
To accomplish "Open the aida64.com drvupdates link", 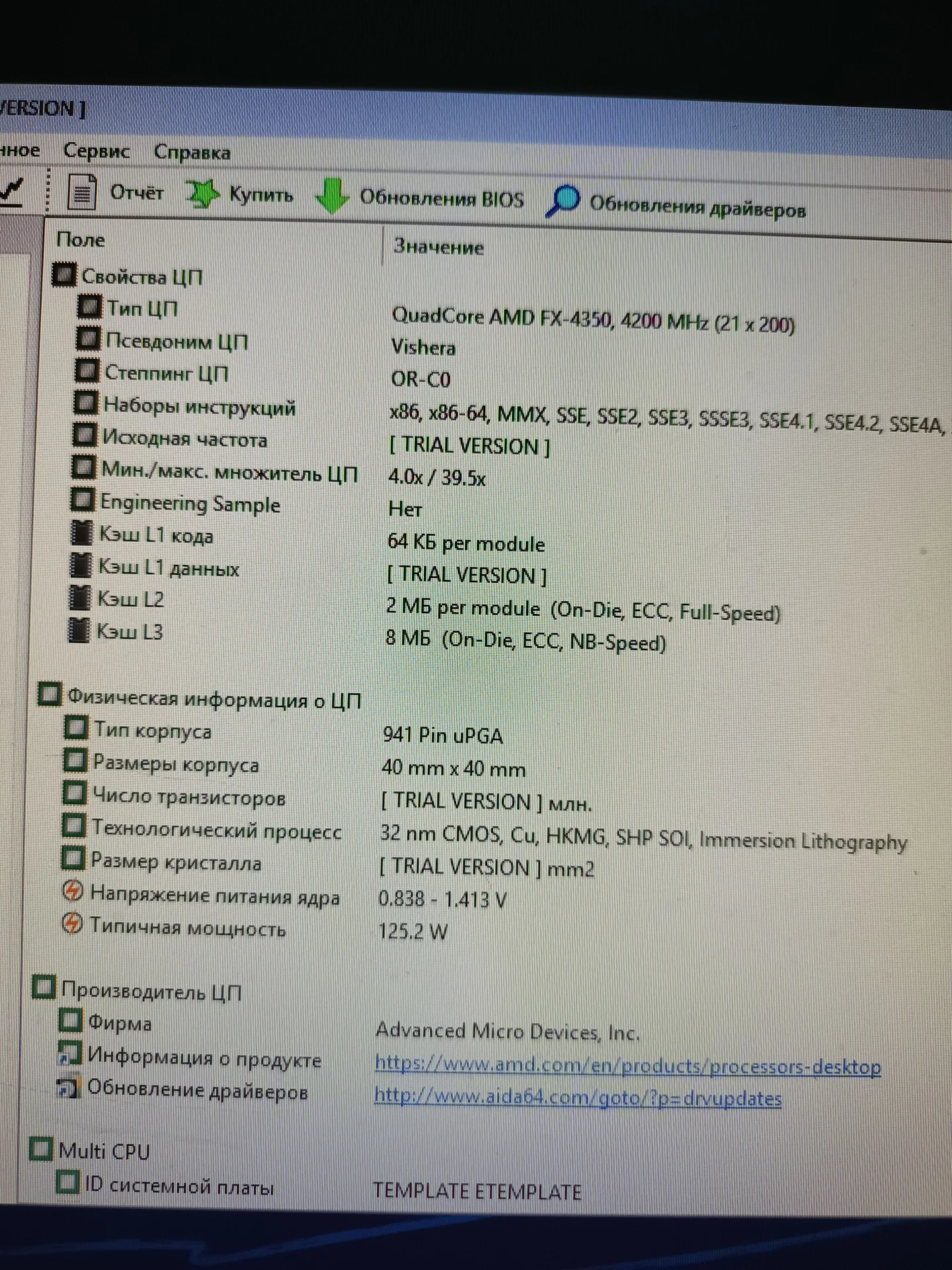I will pos(578,1097).
